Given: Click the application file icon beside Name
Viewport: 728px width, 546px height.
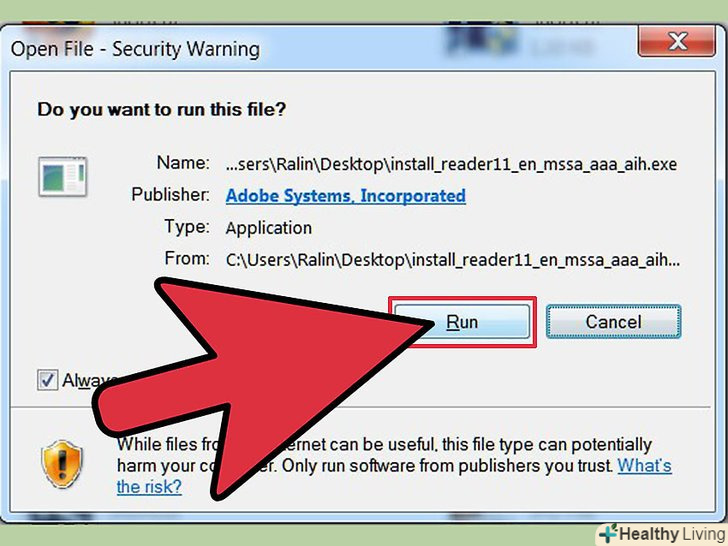Looking at the screenshot, I should point(63,176).
